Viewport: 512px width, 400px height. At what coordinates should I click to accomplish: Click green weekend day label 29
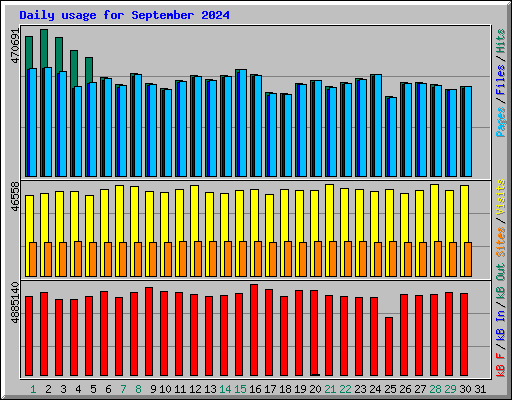pyautogui.click(x=450, y=389)
